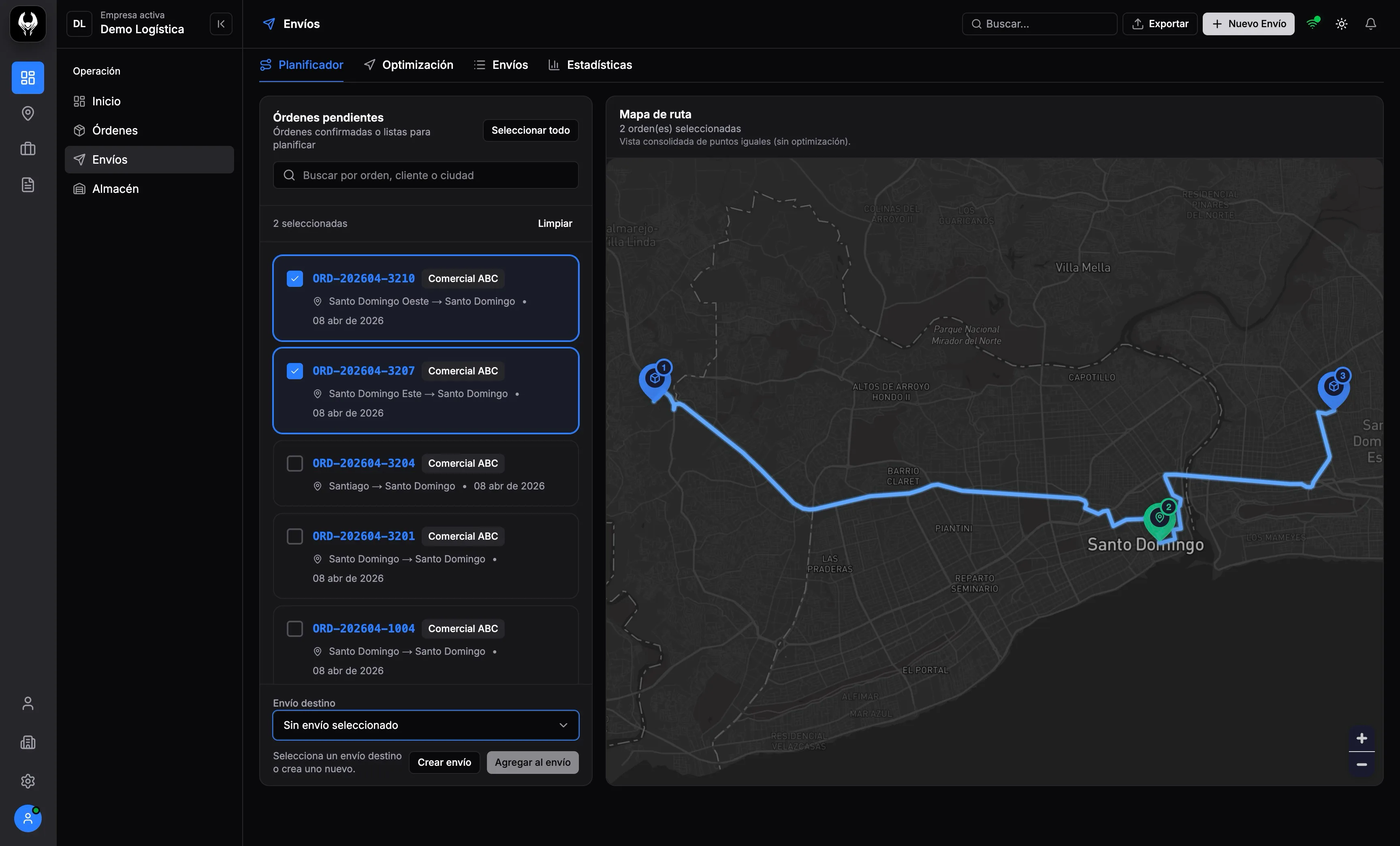Click 'Demo Logística' company name
1400x846 pixels.
(x=142, y=30)
